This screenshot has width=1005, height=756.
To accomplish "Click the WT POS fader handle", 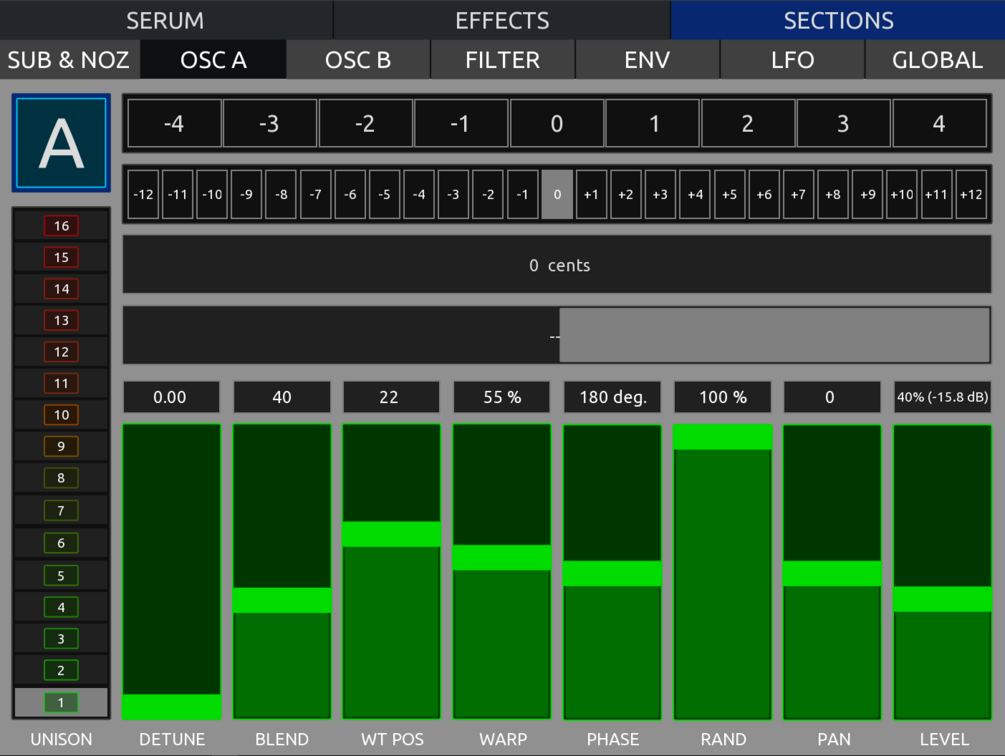I will 392,534.
